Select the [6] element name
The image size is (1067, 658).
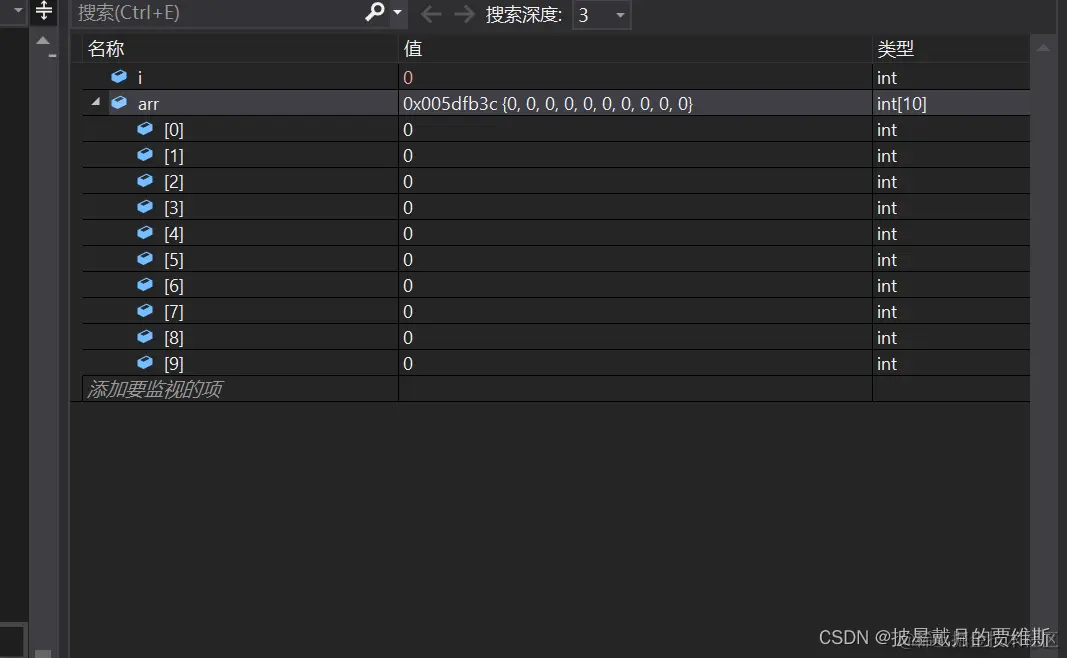174,286
